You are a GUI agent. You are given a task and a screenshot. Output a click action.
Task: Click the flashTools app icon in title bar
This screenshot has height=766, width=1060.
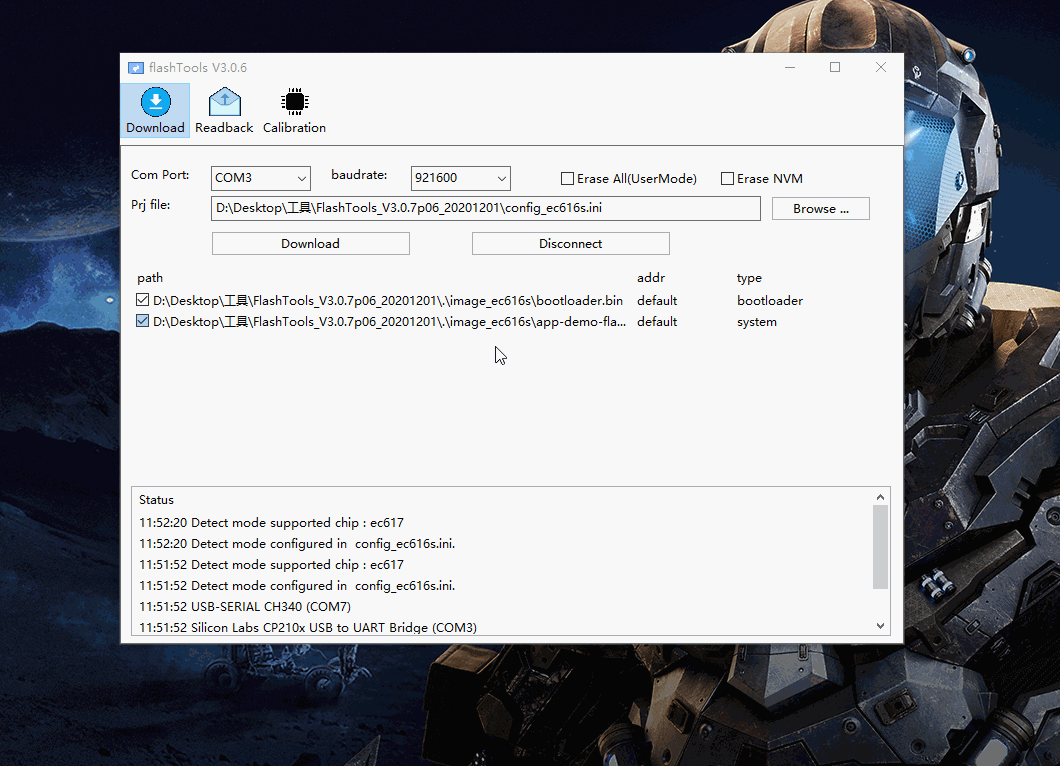(136, 68)
